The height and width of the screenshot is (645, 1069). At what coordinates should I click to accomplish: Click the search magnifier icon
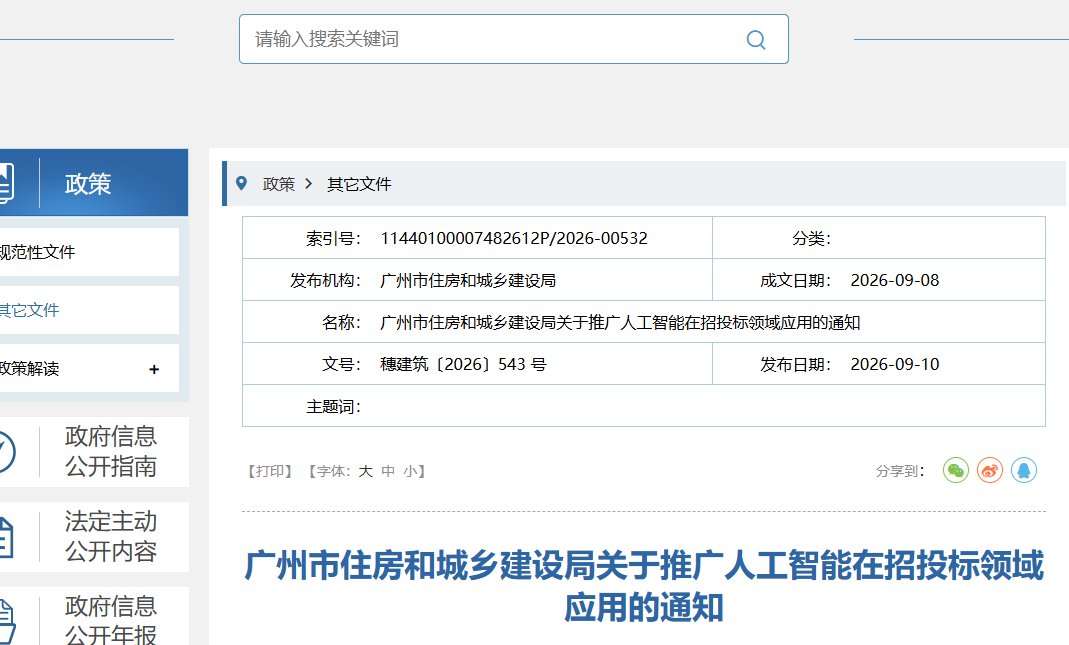pyautogui.click(x=755, y=40)
